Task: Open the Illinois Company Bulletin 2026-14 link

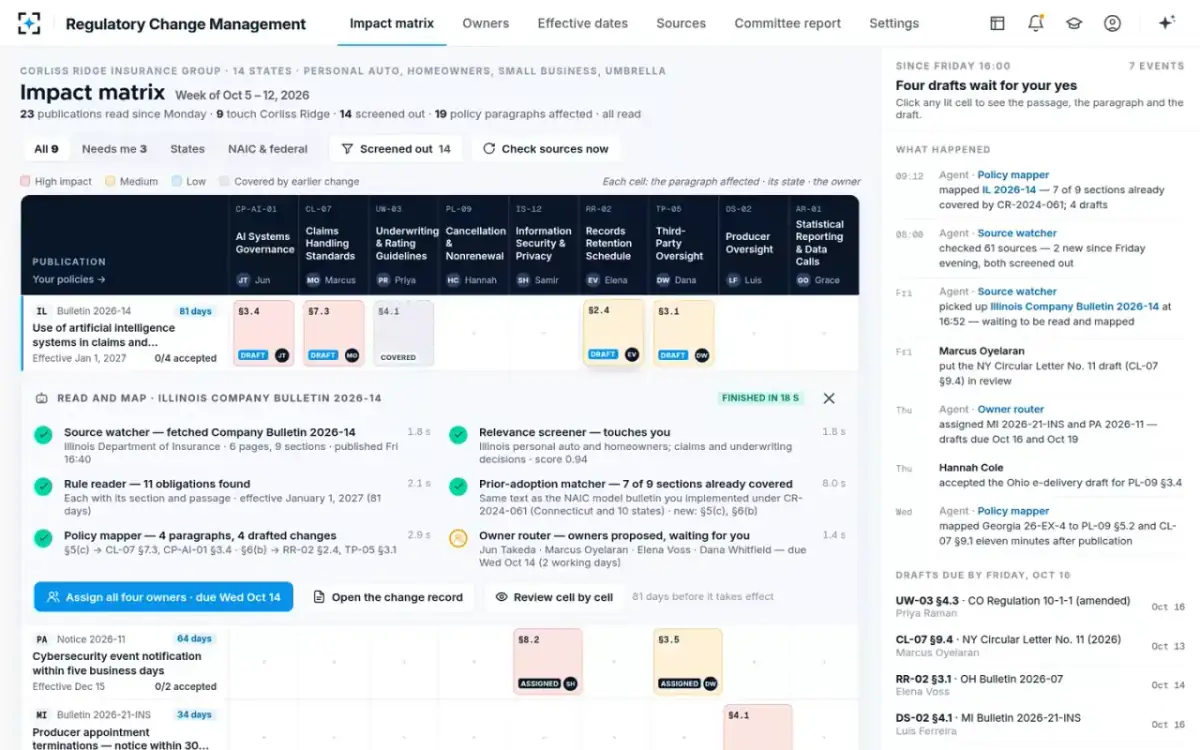Action: click(1075, 307)
